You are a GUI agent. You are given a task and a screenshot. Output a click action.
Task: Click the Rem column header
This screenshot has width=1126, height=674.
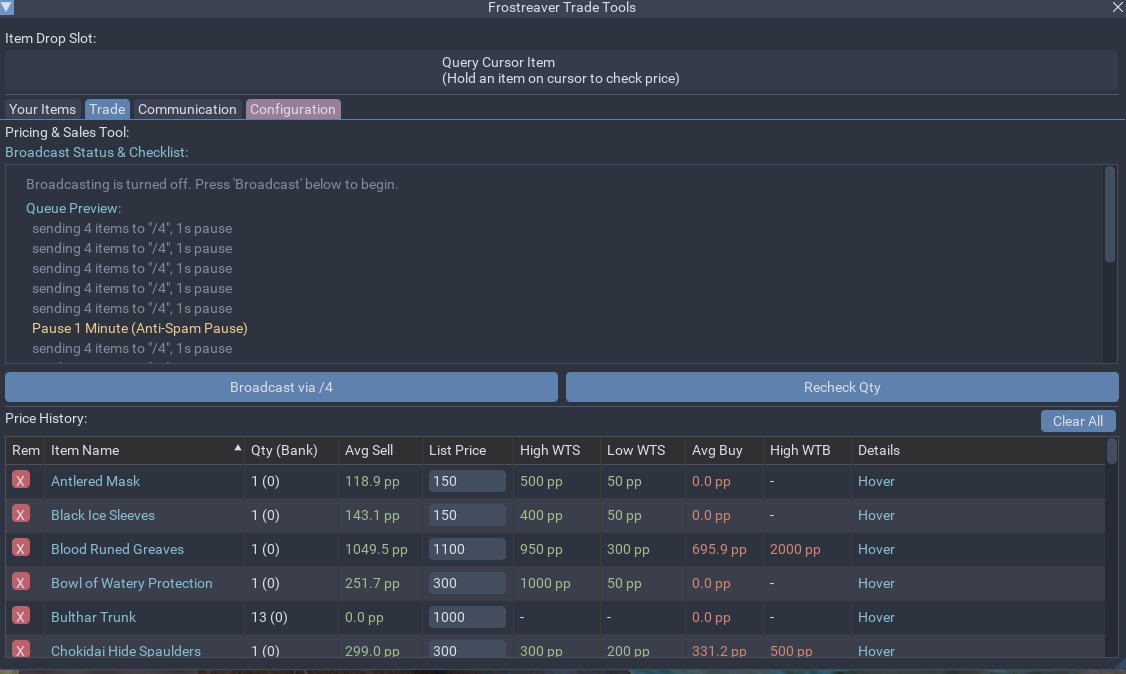point(26,450)
